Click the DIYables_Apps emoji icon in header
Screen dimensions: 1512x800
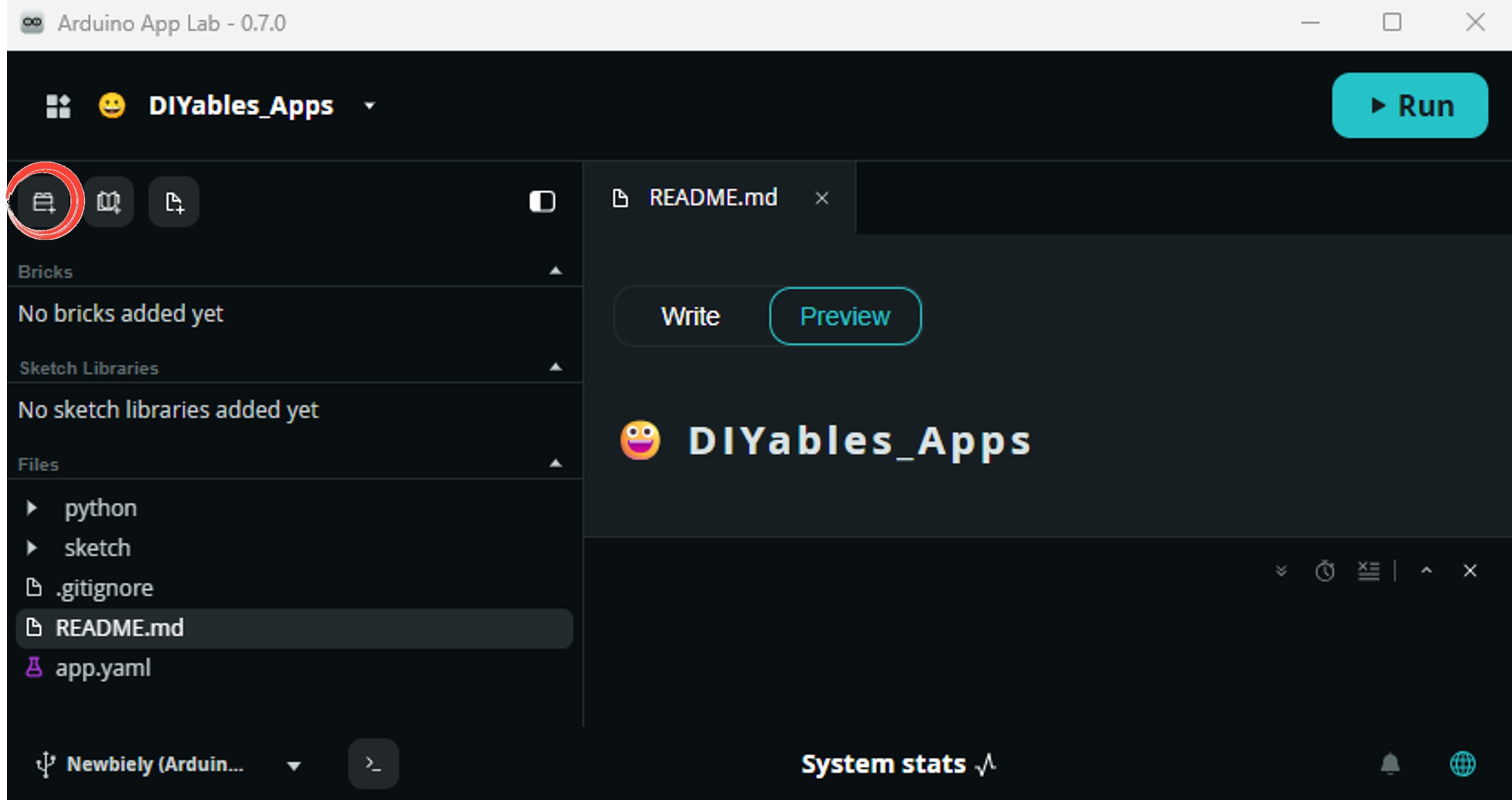[x=111, y=106]
